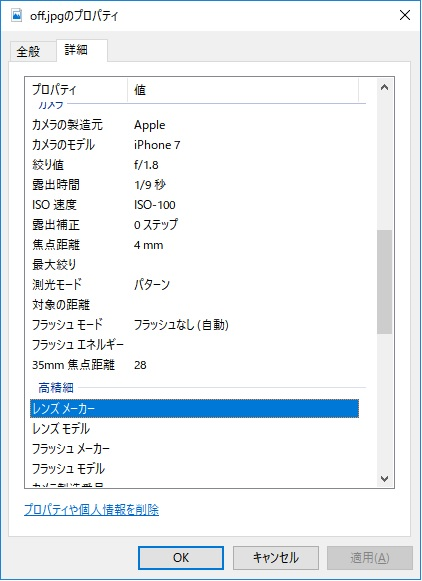Switch to the 全般 tab
422x581 pixels.
(28, 51)
